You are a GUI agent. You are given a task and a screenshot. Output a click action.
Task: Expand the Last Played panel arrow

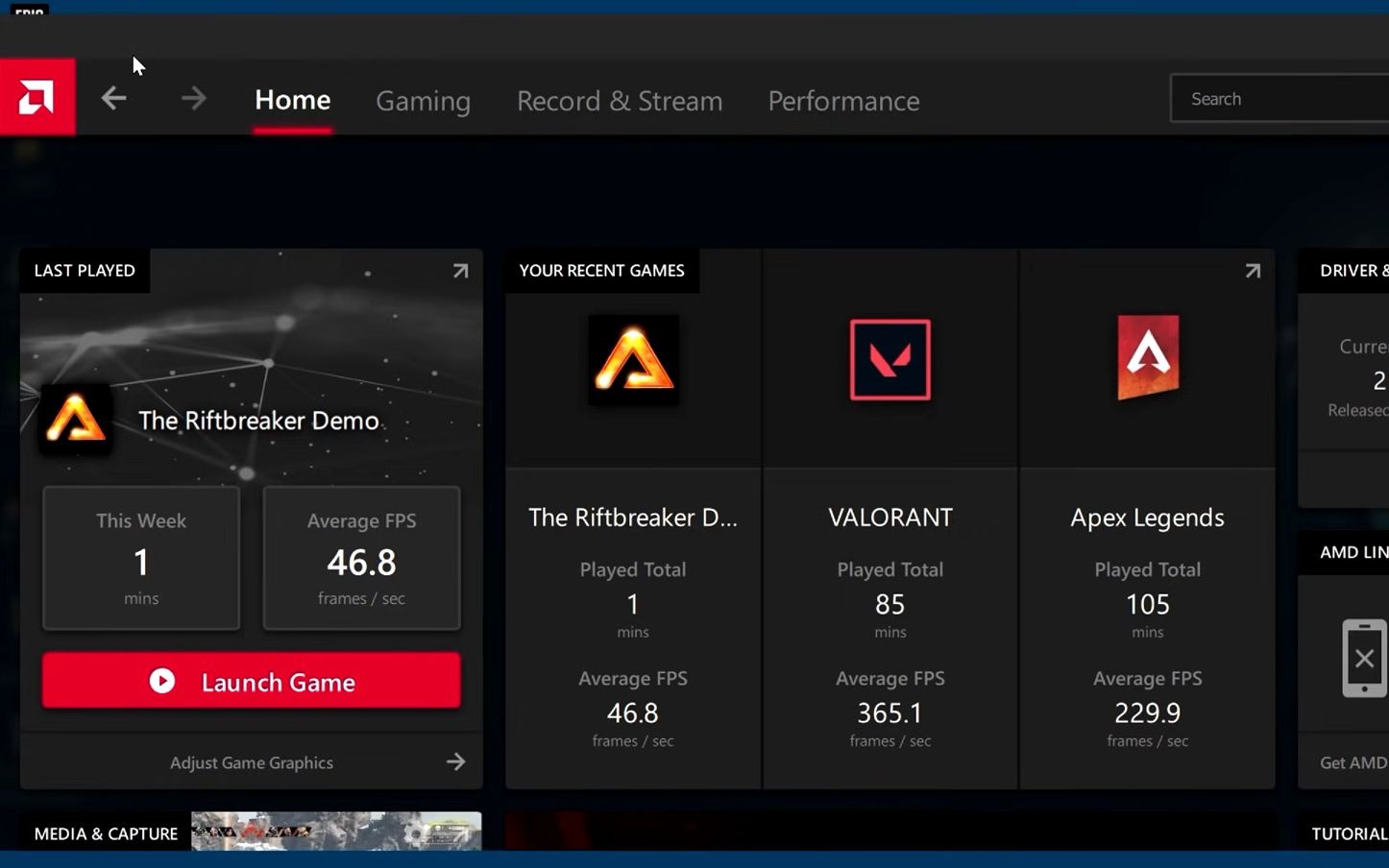coord(461,271)
